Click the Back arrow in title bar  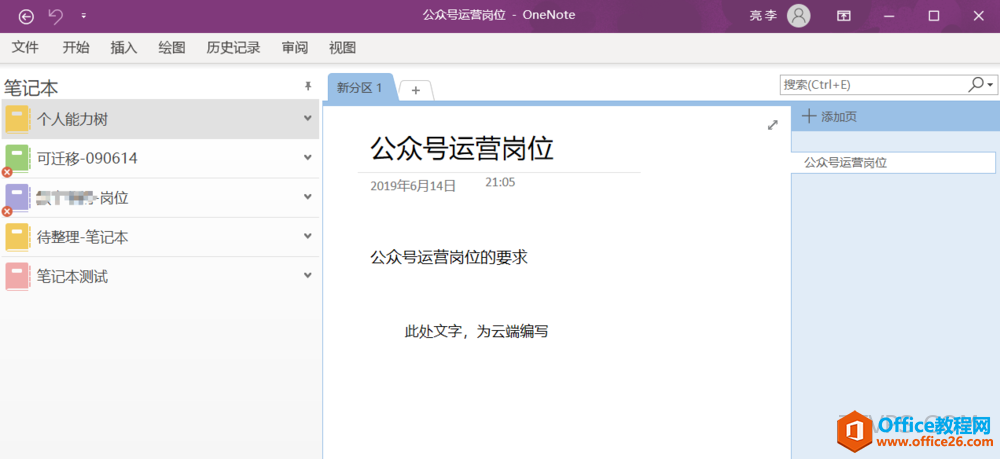click(26, 16)
